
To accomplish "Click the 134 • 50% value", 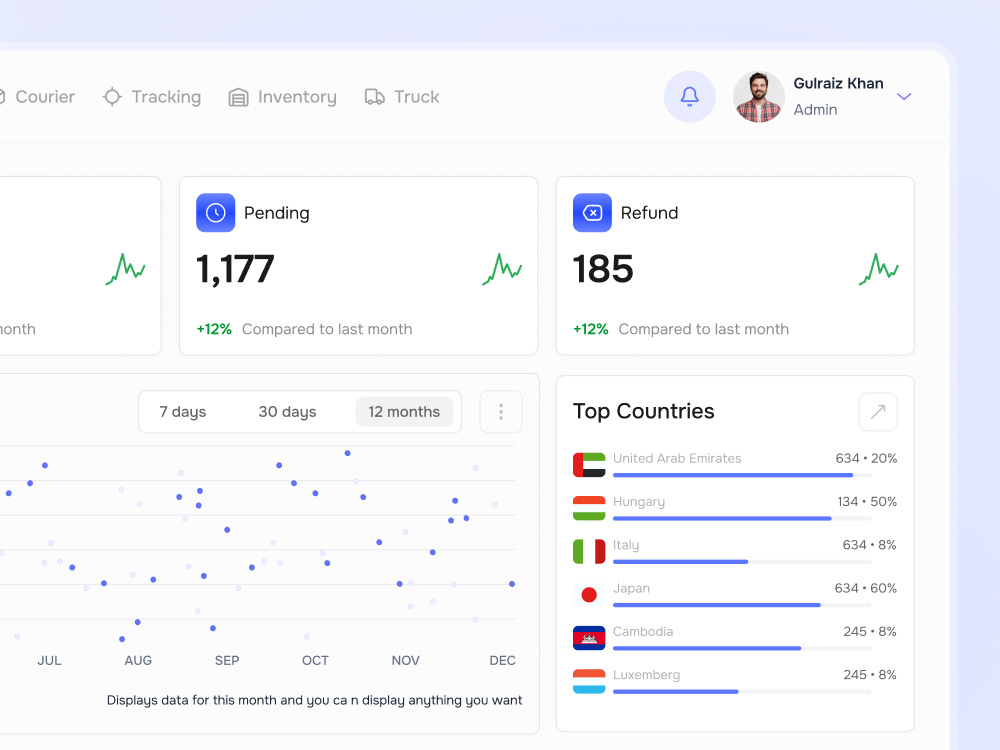I will pos(867,502).
